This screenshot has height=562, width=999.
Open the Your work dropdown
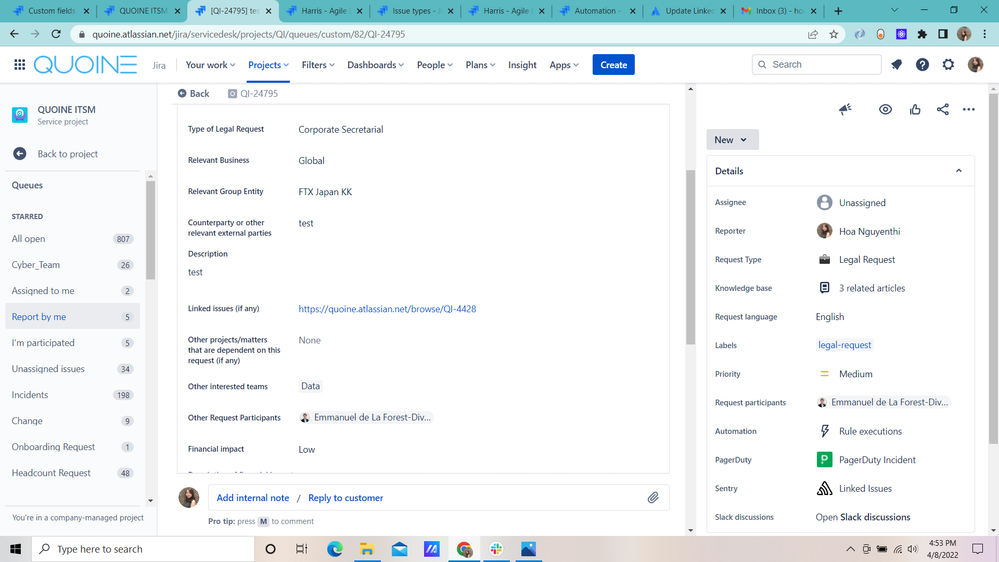210,64
